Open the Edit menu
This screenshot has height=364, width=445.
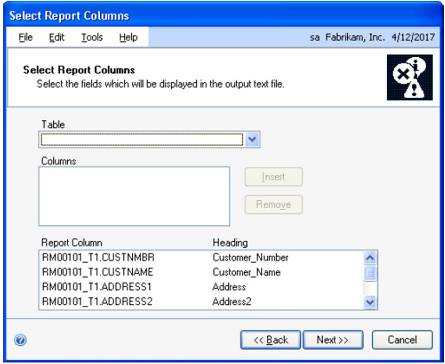pos(56,37)
